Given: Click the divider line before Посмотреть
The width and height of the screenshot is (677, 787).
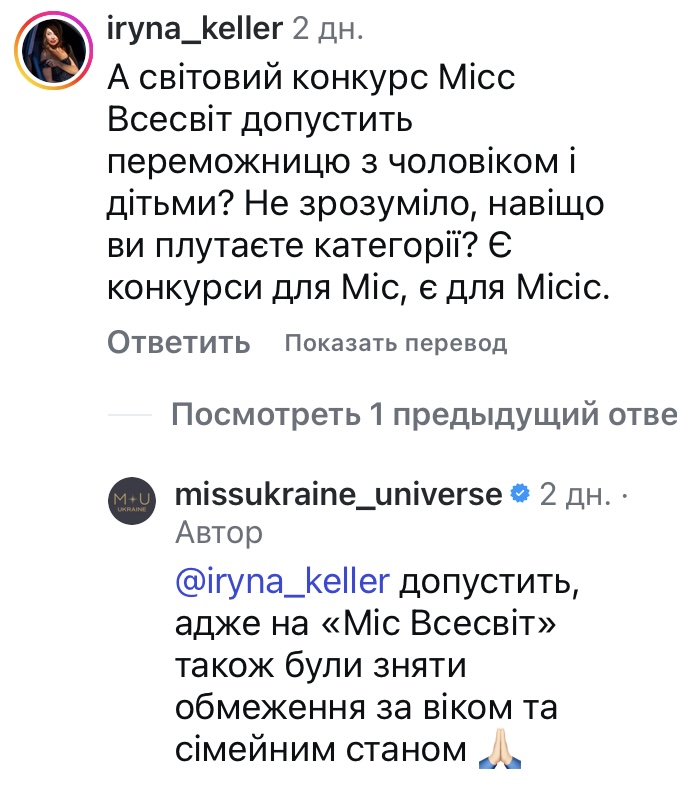Looking at the screenshot, I should pos(130,414).
